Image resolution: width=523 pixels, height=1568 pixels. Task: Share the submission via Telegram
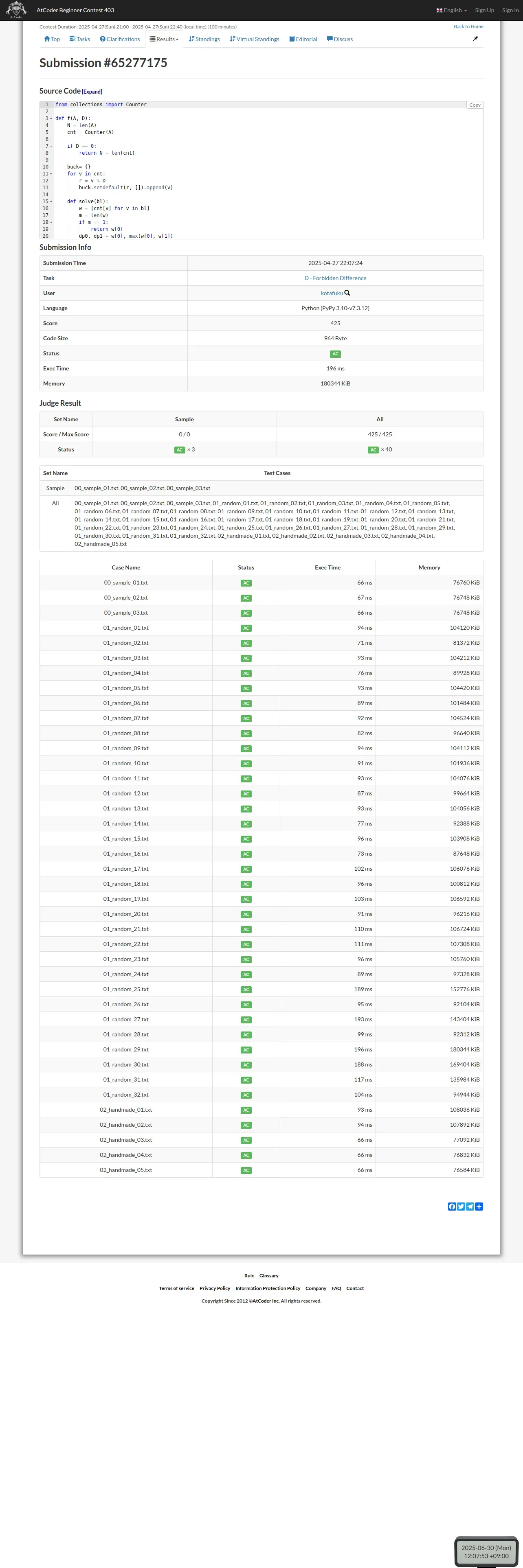[470, 1207]
